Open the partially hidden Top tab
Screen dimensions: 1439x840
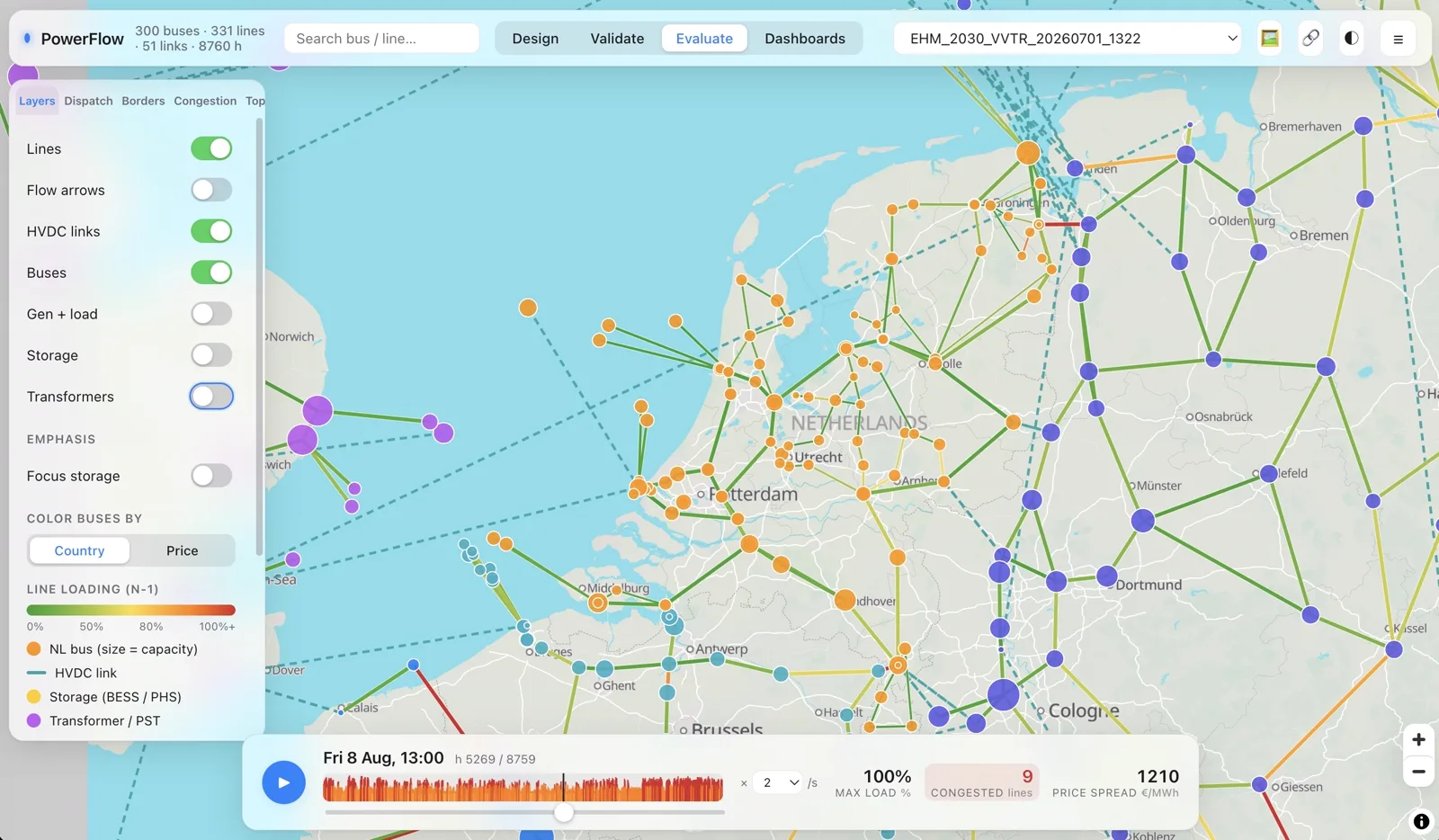point(255,101)
